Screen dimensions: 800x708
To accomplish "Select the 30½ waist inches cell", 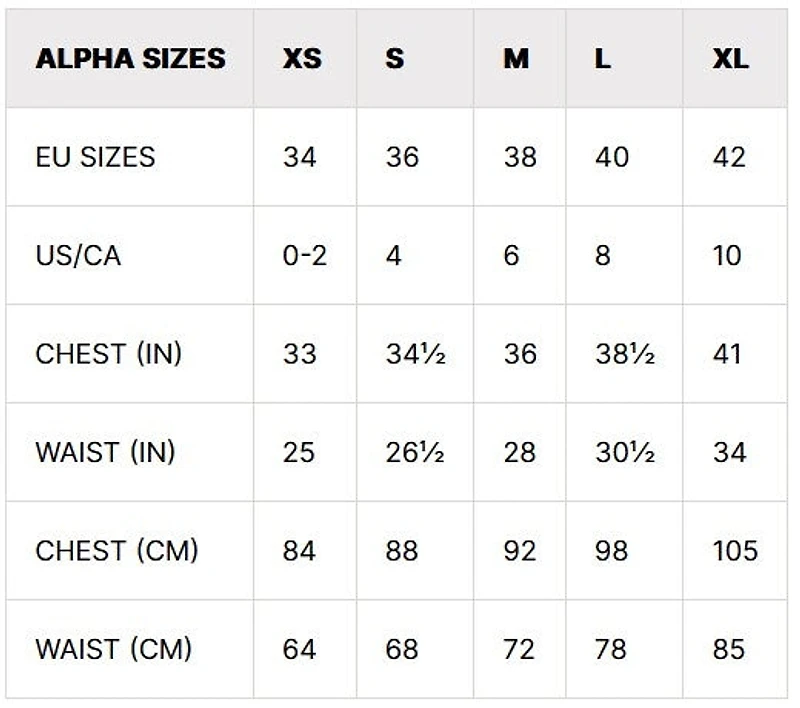I will coord(624,452).
